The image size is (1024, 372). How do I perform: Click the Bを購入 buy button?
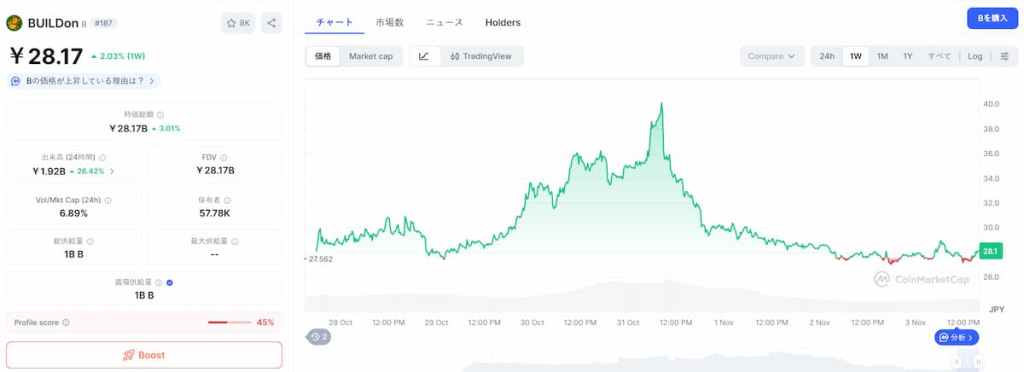993,19
